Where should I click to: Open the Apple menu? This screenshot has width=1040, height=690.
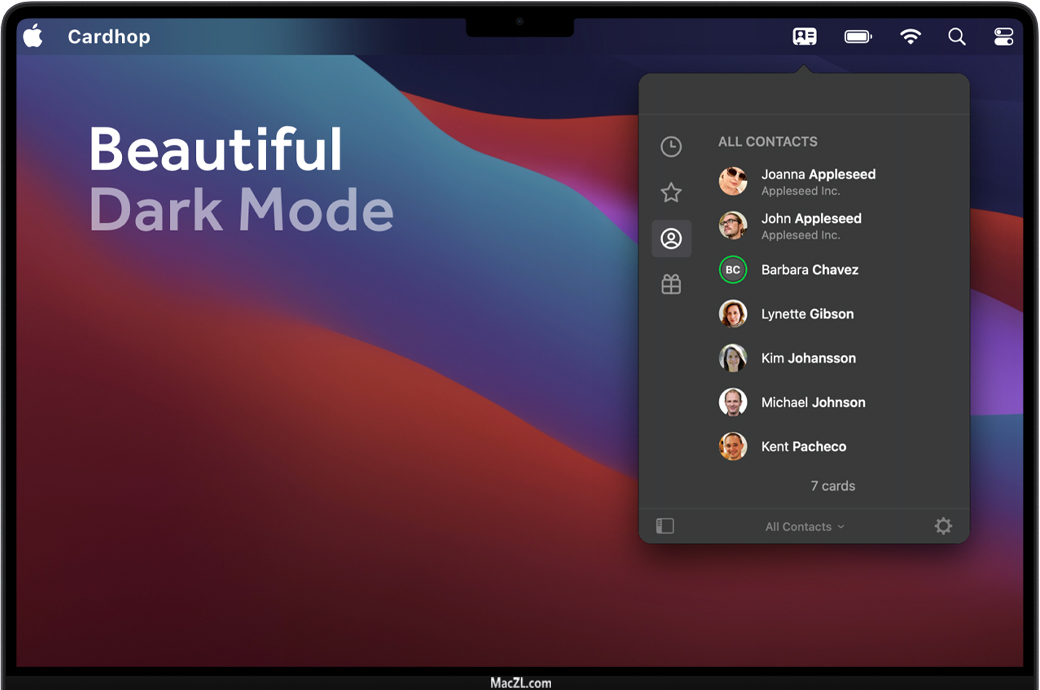pos(33,37)
